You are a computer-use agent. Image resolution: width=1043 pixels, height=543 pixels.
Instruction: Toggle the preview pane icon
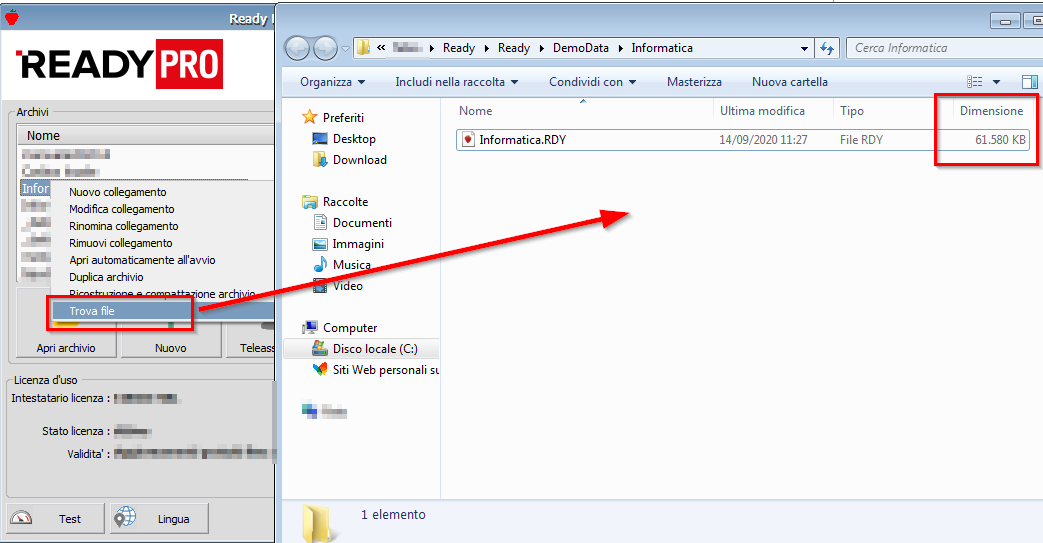pyautogui.click(x=1030, y=82)
